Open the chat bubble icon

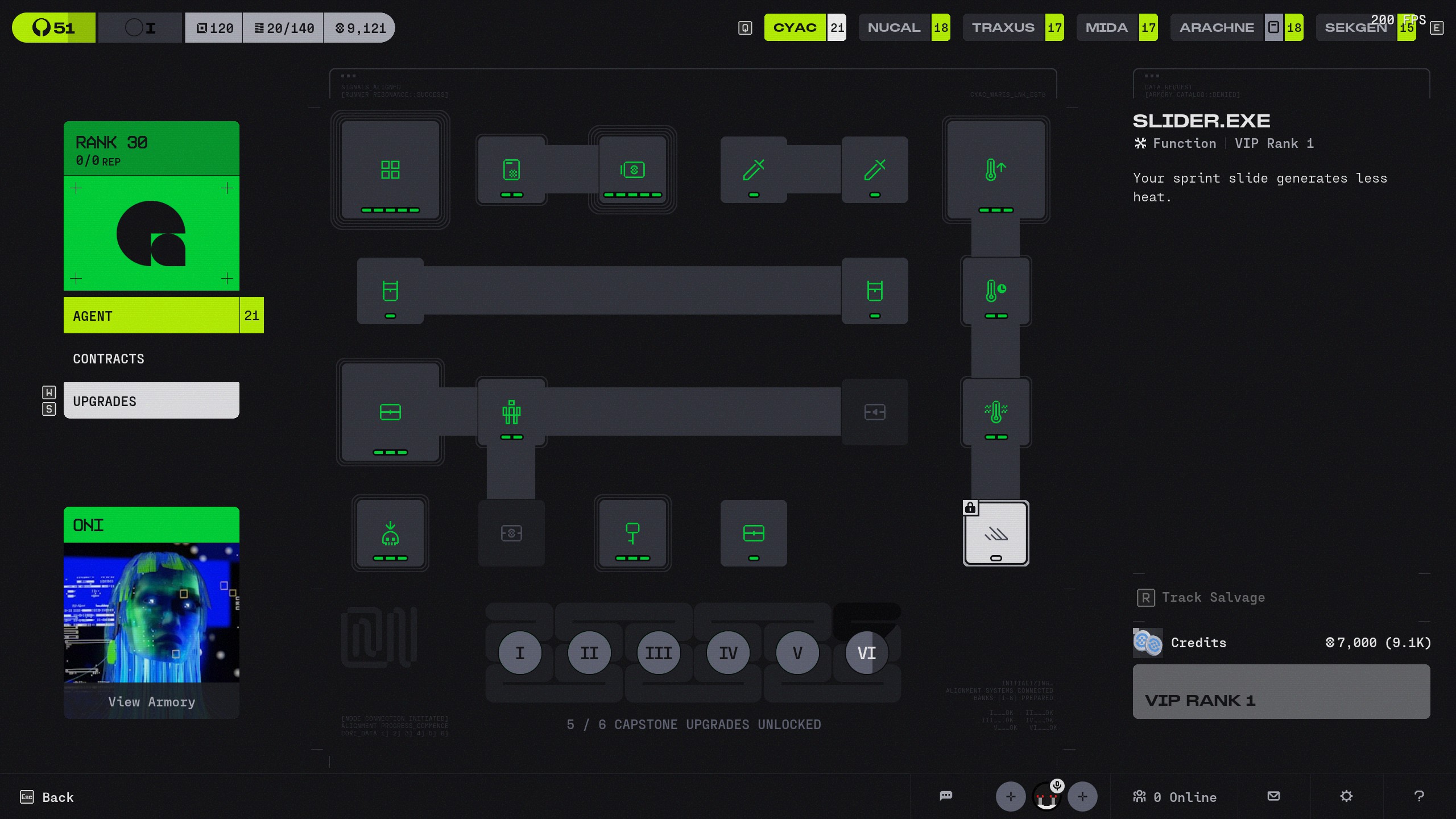(x=946, y=796)
